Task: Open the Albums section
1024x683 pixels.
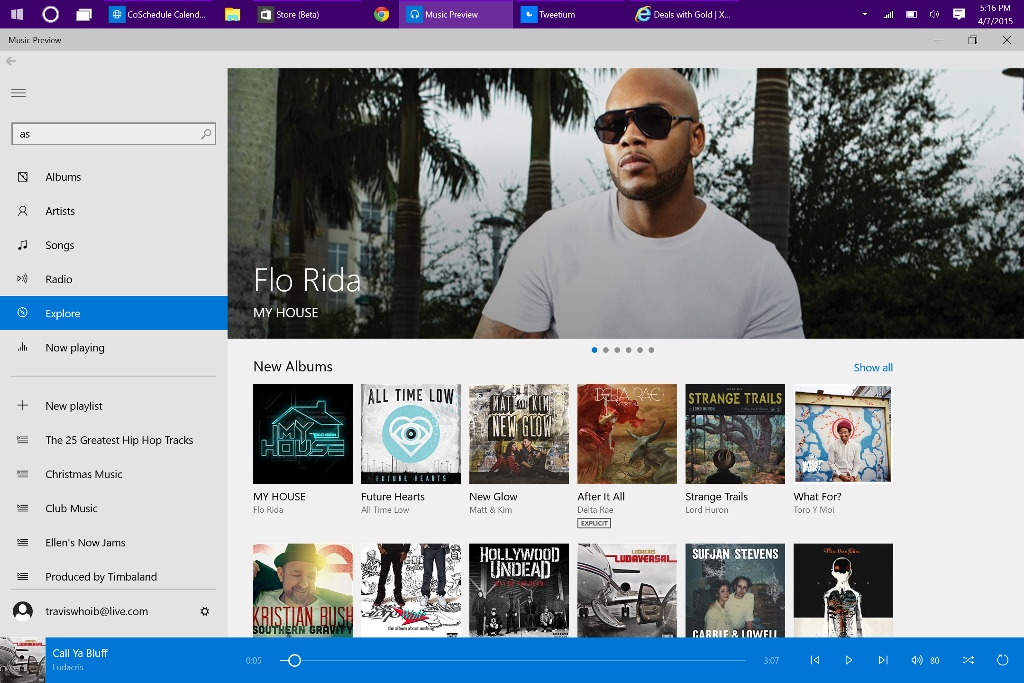Action: click(x=114, y=177)
